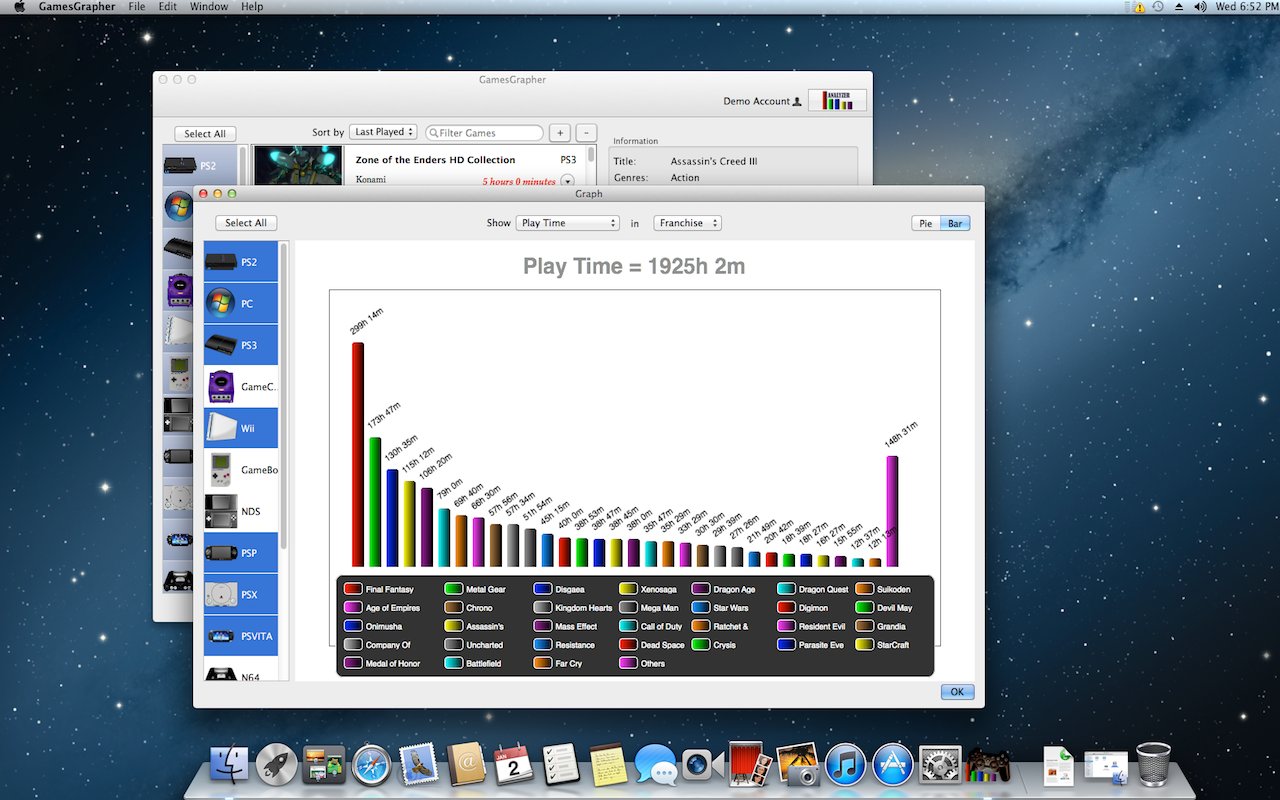
Task: Select the Windows PC icon in main window
Action: [x=179, y=207]
